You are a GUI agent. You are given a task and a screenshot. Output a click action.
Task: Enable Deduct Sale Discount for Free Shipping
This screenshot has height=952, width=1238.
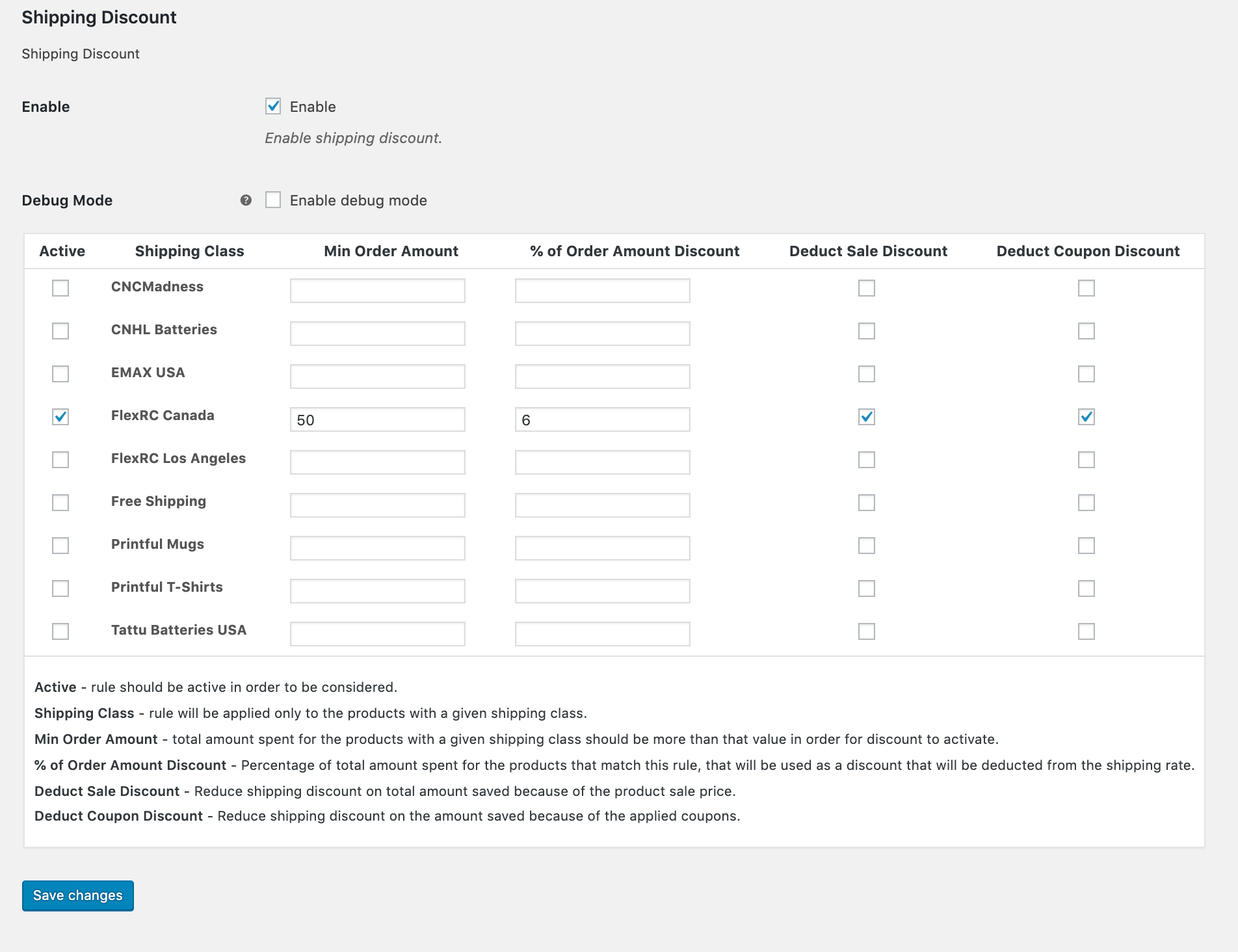(x=867, y=503)
